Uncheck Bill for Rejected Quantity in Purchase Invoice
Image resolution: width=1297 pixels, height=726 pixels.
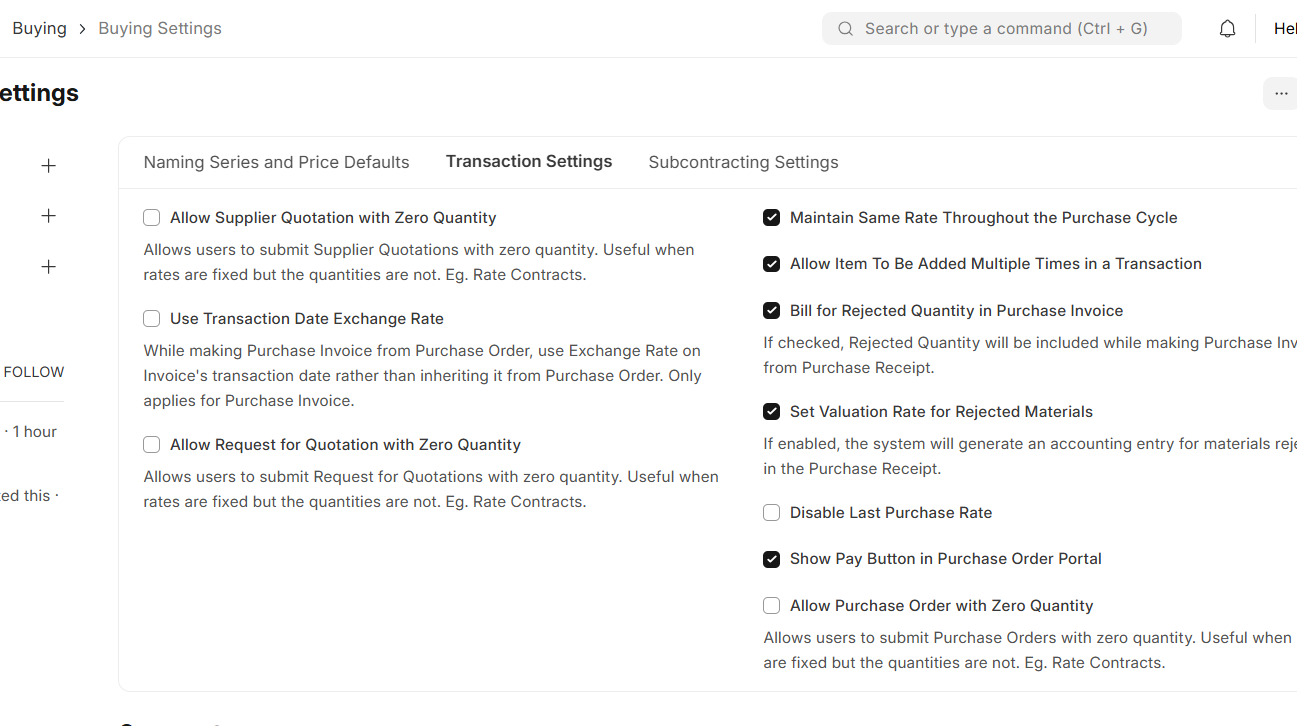(x=772, y=311)
